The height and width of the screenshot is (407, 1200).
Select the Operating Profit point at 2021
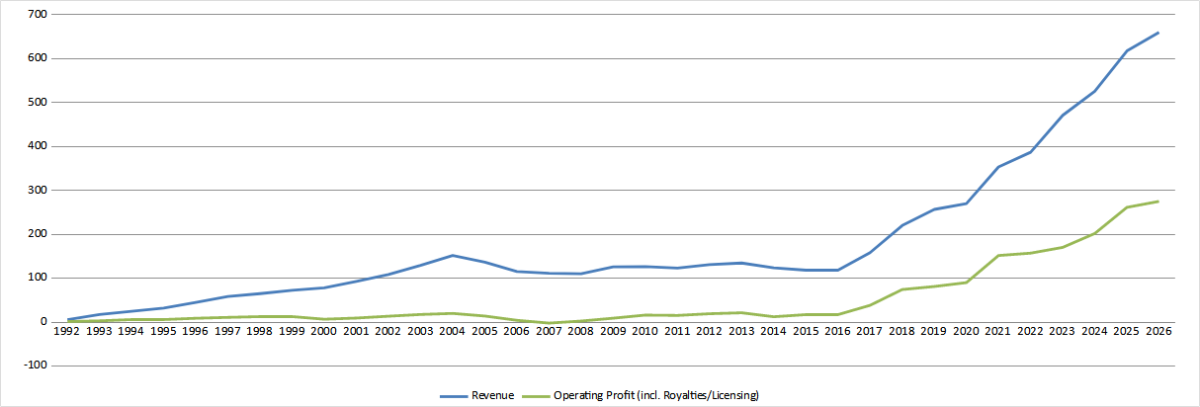[x=997, y=255]
